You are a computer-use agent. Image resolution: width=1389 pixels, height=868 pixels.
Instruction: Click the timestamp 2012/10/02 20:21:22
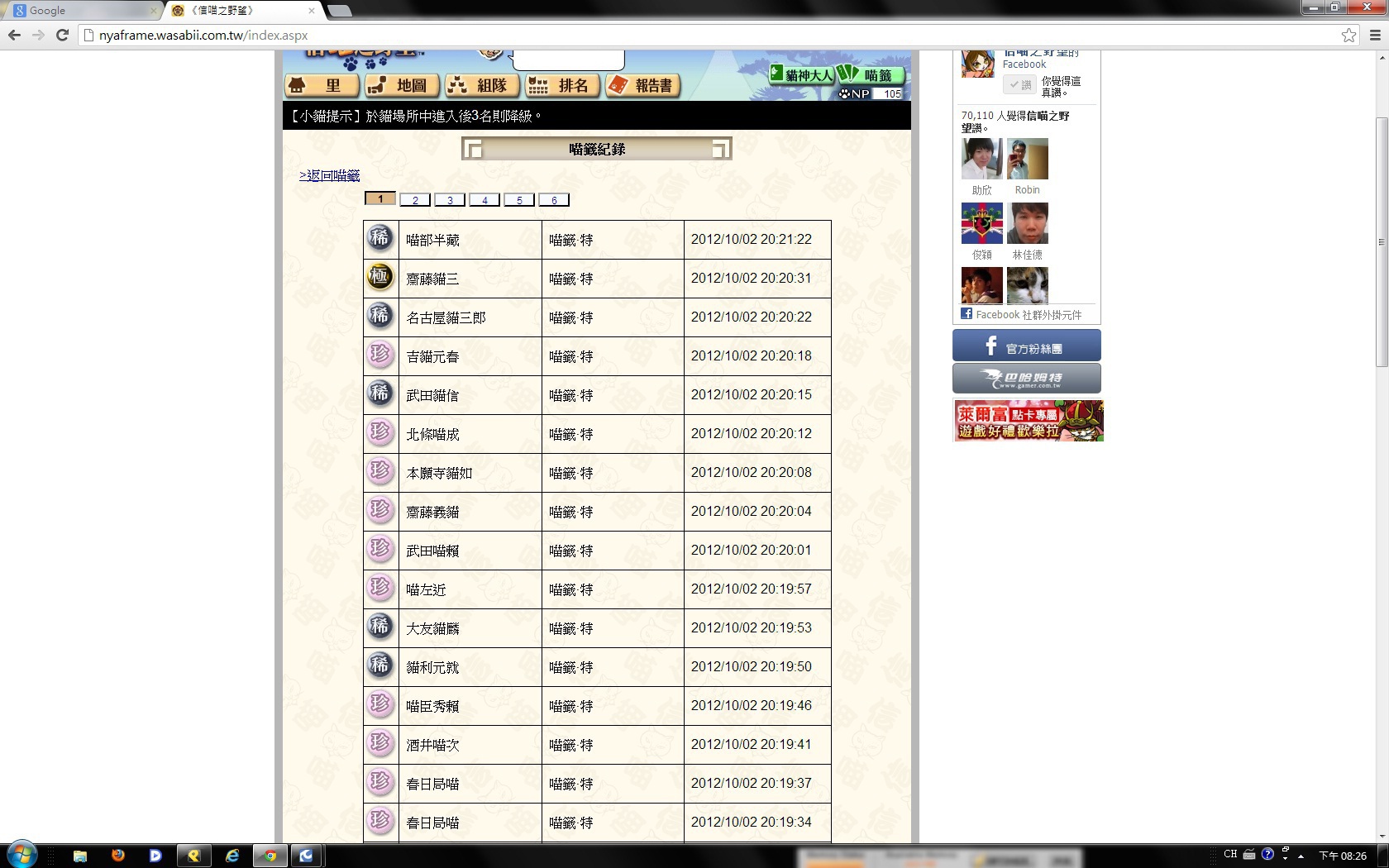(752, 239)
